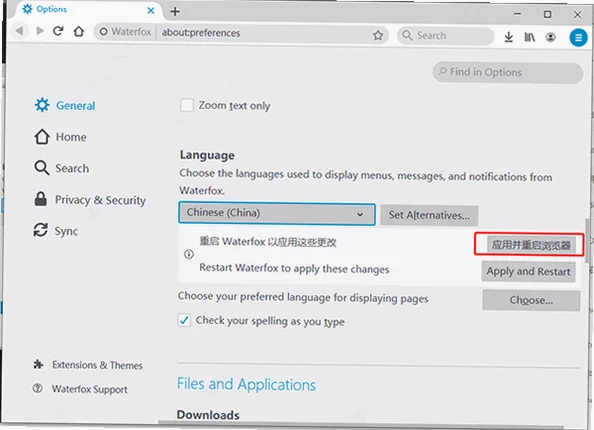Screen dimensions: 594x430
Task: Click the vertical scrollbar thumb
Action: (588, 241)
